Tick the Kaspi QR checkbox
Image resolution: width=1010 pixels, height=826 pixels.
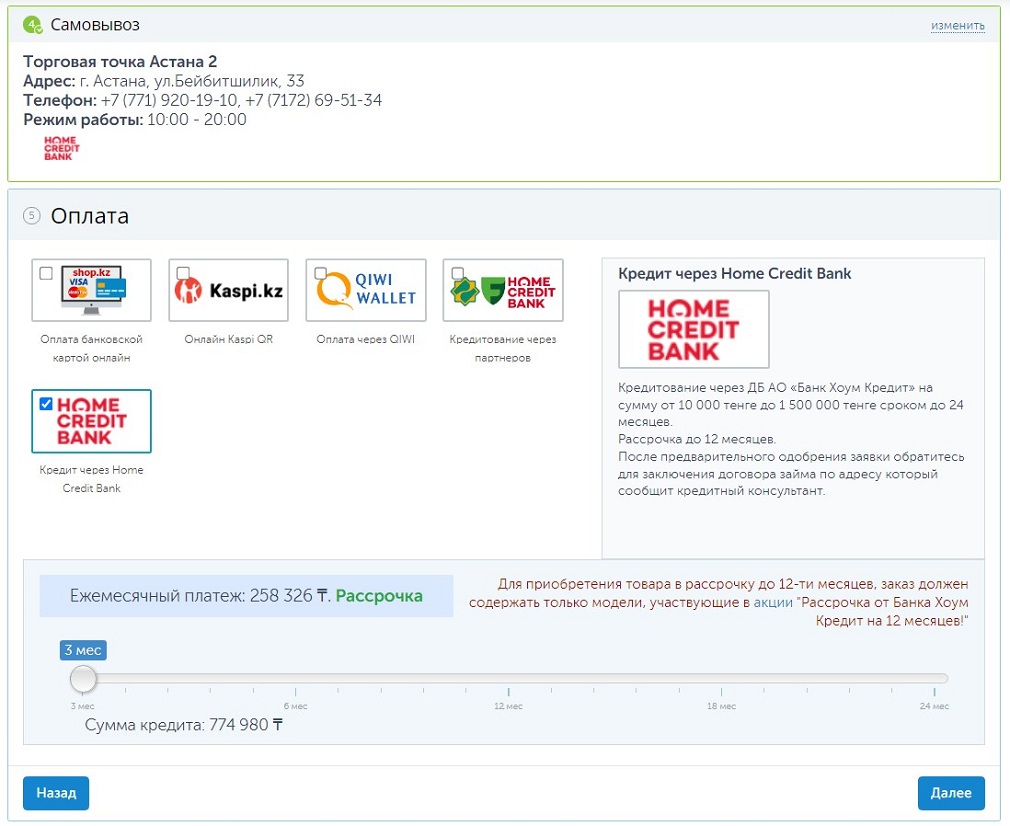(x=183, y=273)
